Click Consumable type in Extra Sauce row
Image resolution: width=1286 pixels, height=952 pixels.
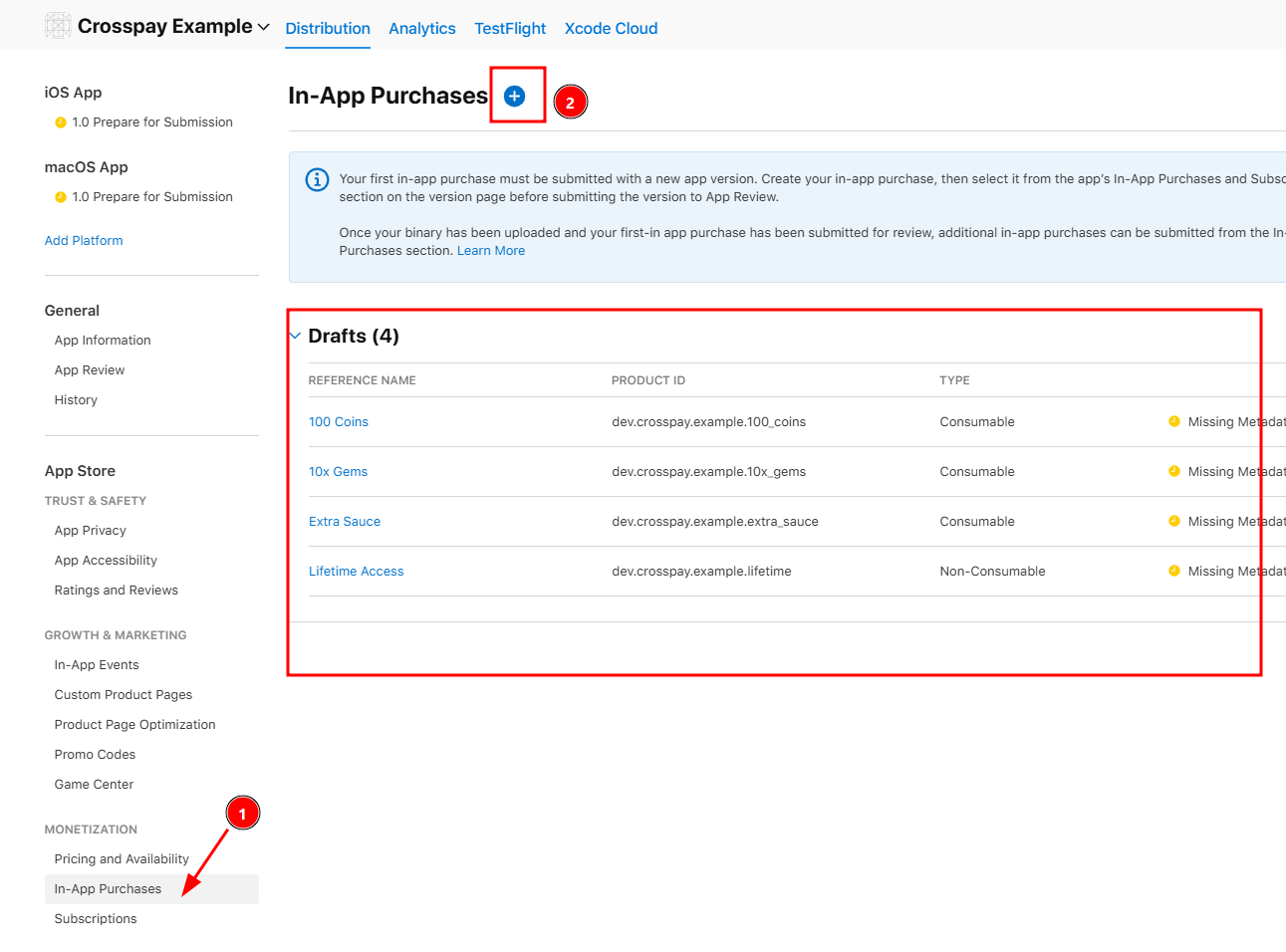pos(977,522)
